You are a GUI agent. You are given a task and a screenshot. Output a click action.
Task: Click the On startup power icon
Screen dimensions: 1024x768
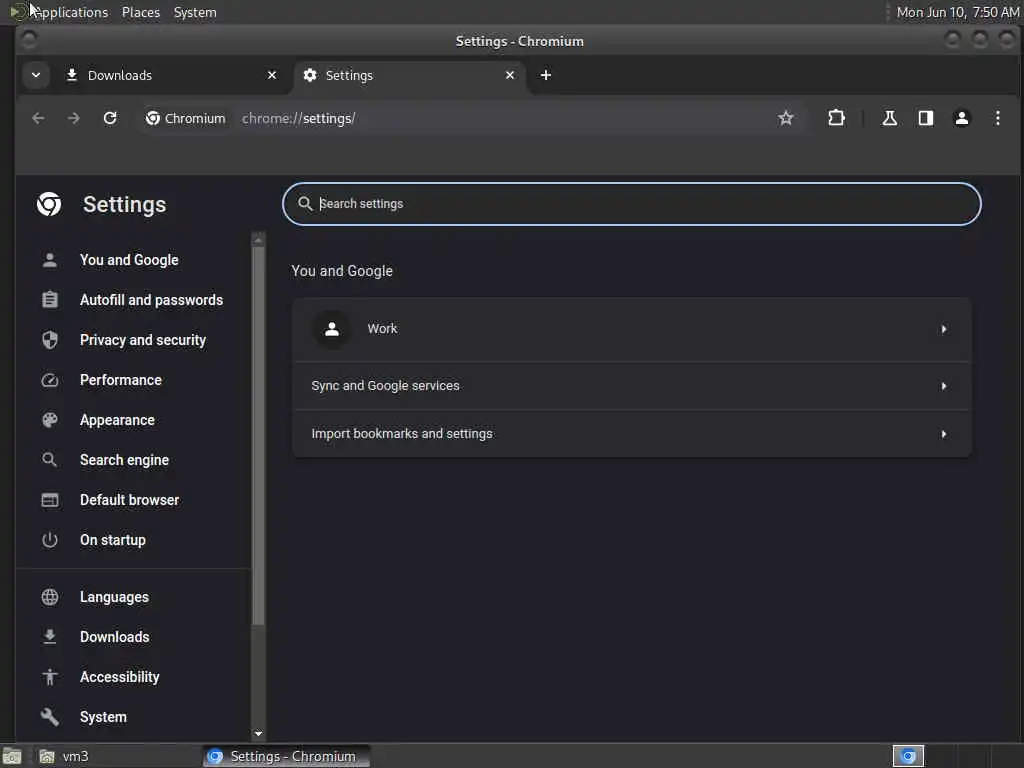pos(50,540)
